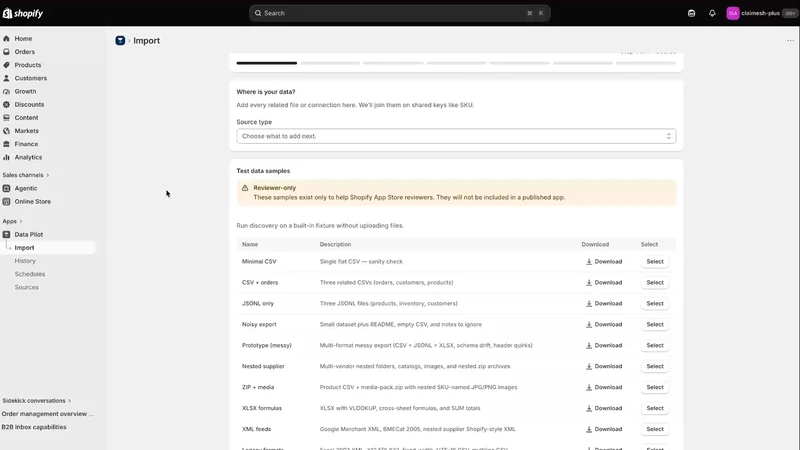The width and height of the screenshot is (800, 450).
Task: Expand Sales channels section
Action: tap(26, 175)
